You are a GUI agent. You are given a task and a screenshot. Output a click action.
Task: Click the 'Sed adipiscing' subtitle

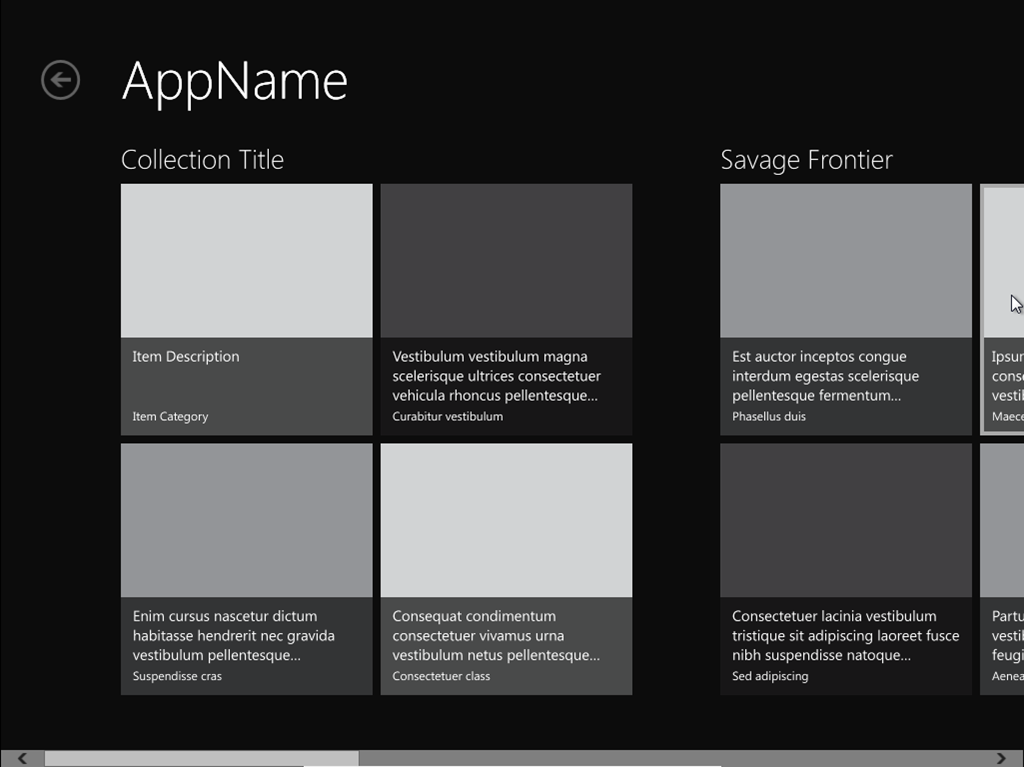[x=770, y=676]
